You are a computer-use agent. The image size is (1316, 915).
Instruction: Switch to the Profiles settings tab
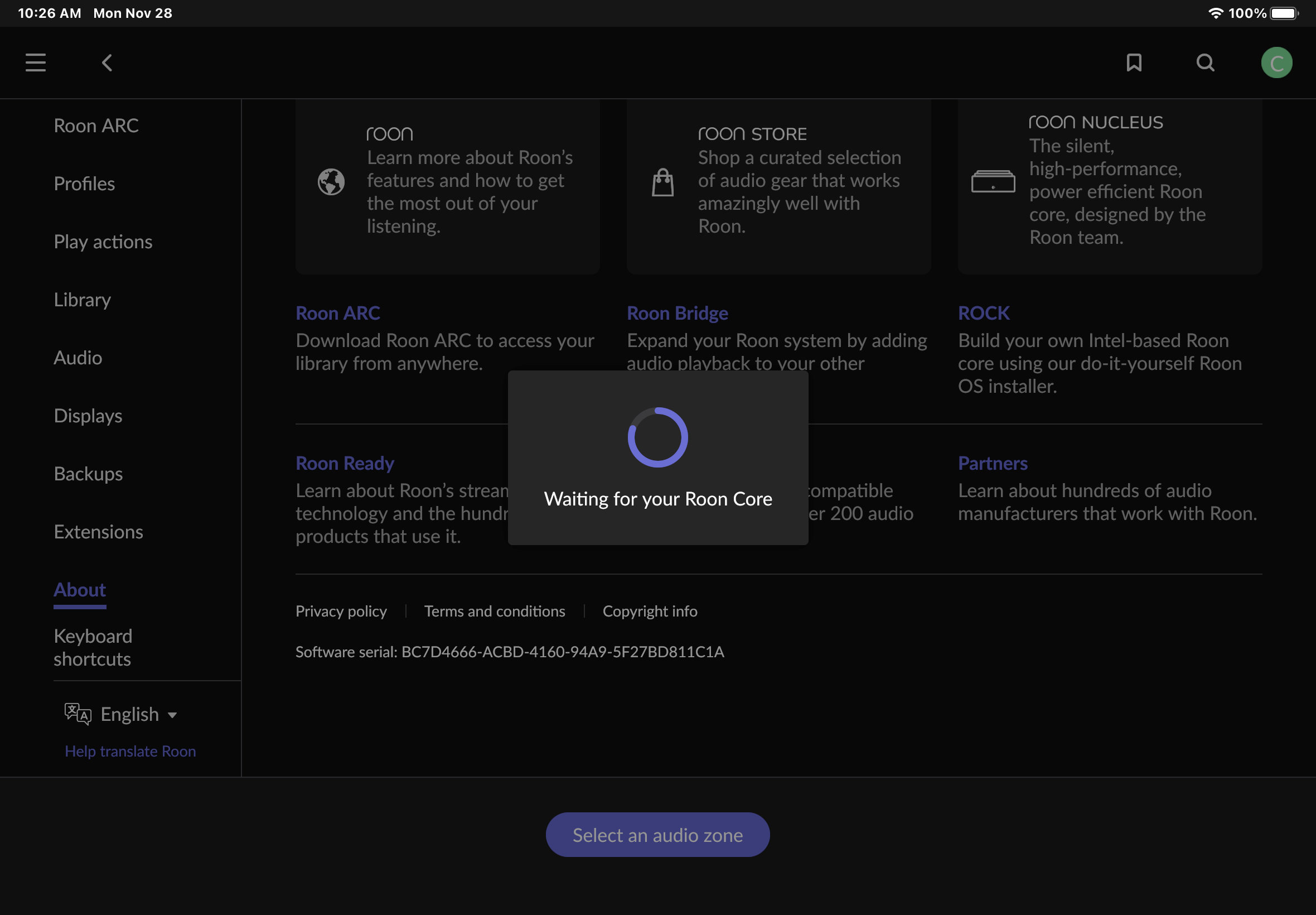pos(84,184)
